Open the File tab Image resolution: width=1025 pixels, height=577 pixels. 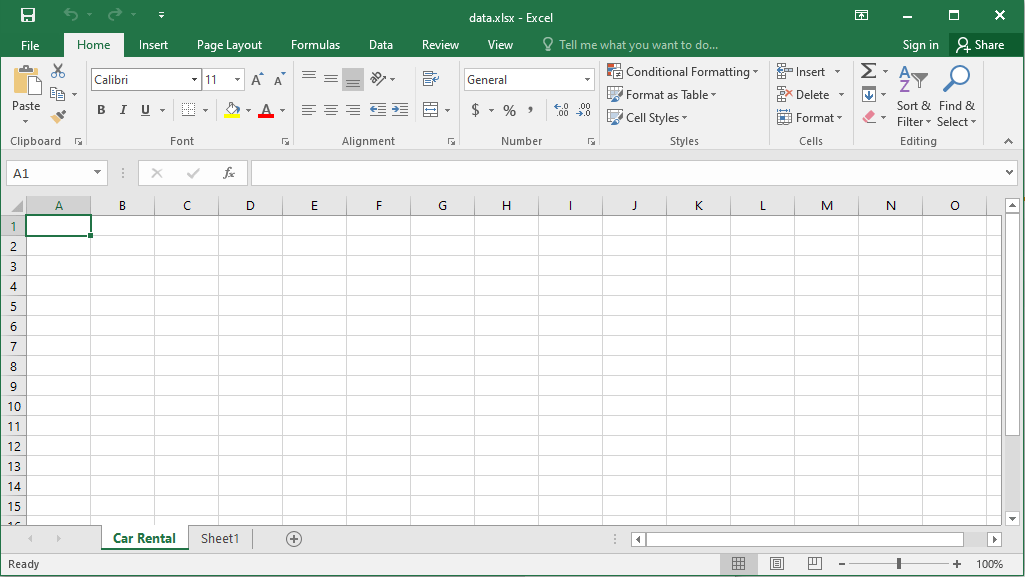(x=30, y=45)
